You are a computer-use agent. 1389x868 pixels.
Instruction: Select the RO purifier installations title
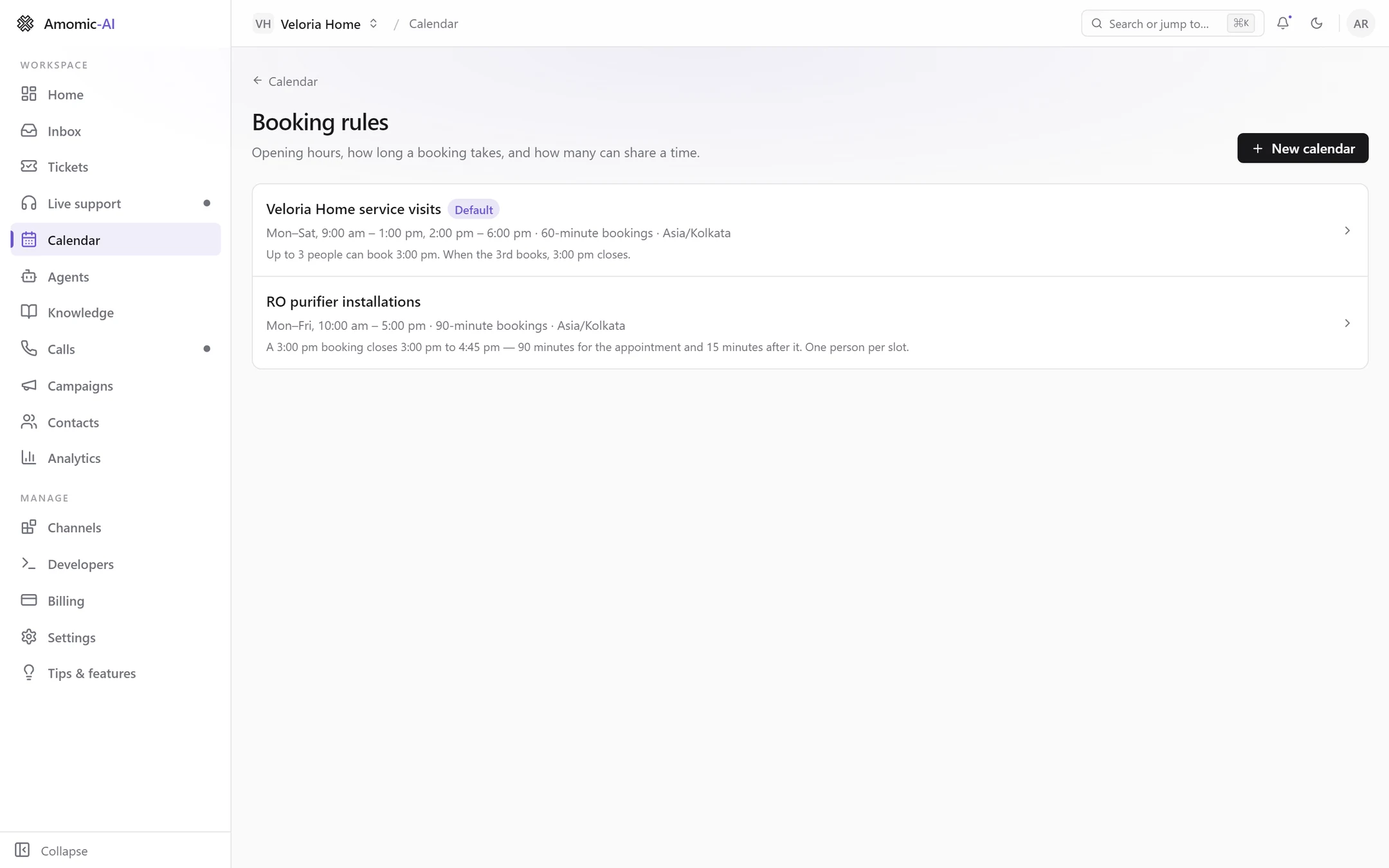click(343, 302)
